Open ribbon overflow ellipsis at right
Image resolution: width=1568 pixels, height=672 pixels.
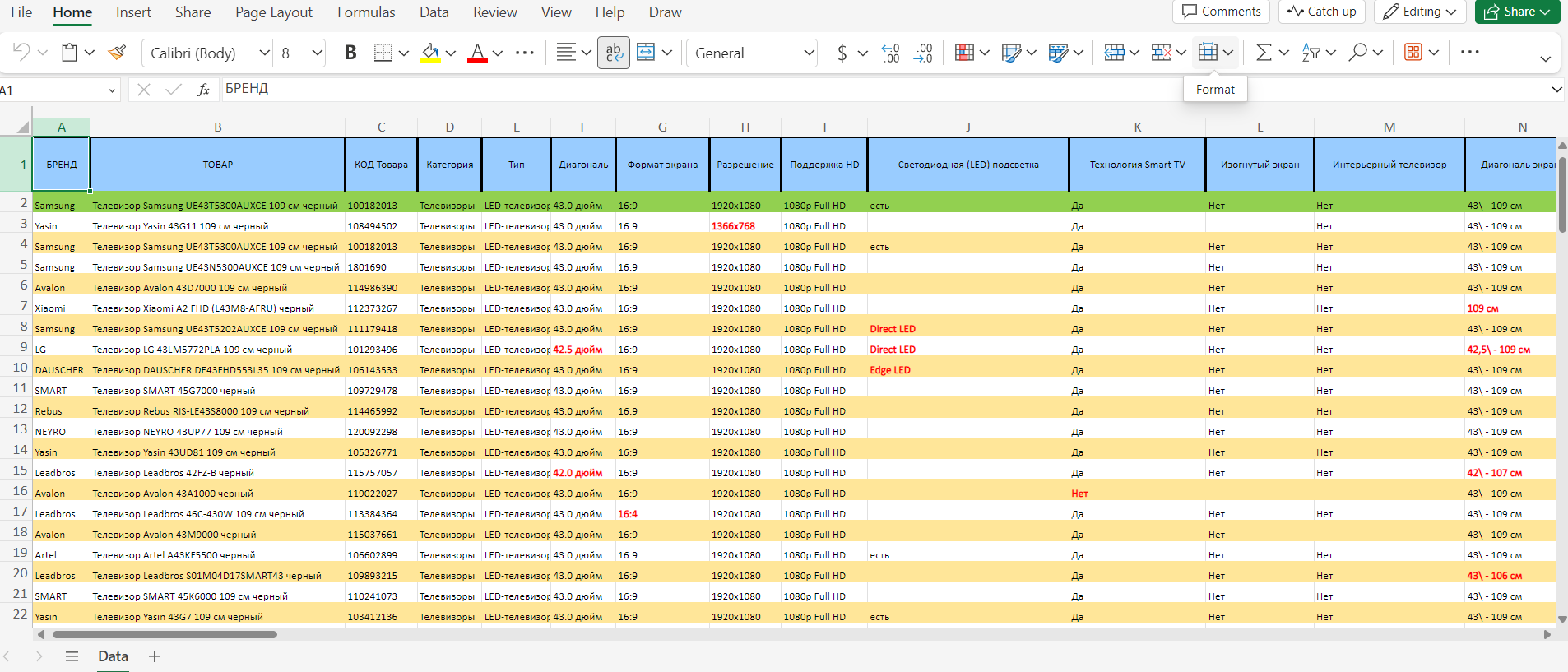(1469, 52)
